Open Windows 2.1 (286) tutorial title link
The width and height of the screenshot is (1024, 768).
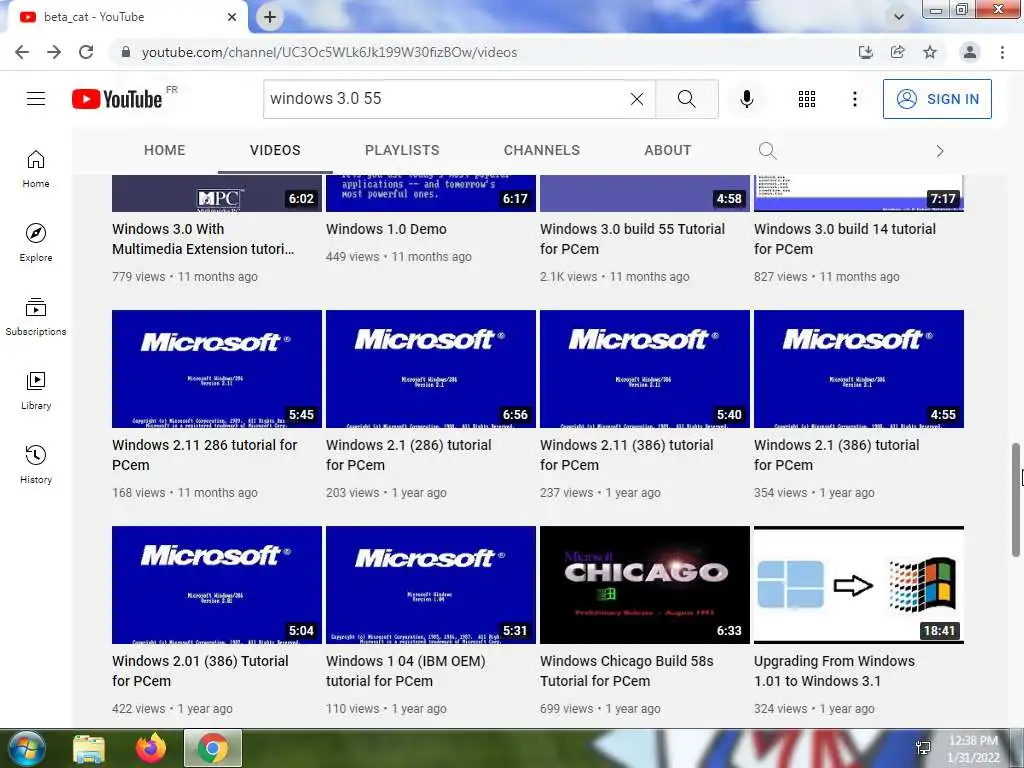click(408, 455)
